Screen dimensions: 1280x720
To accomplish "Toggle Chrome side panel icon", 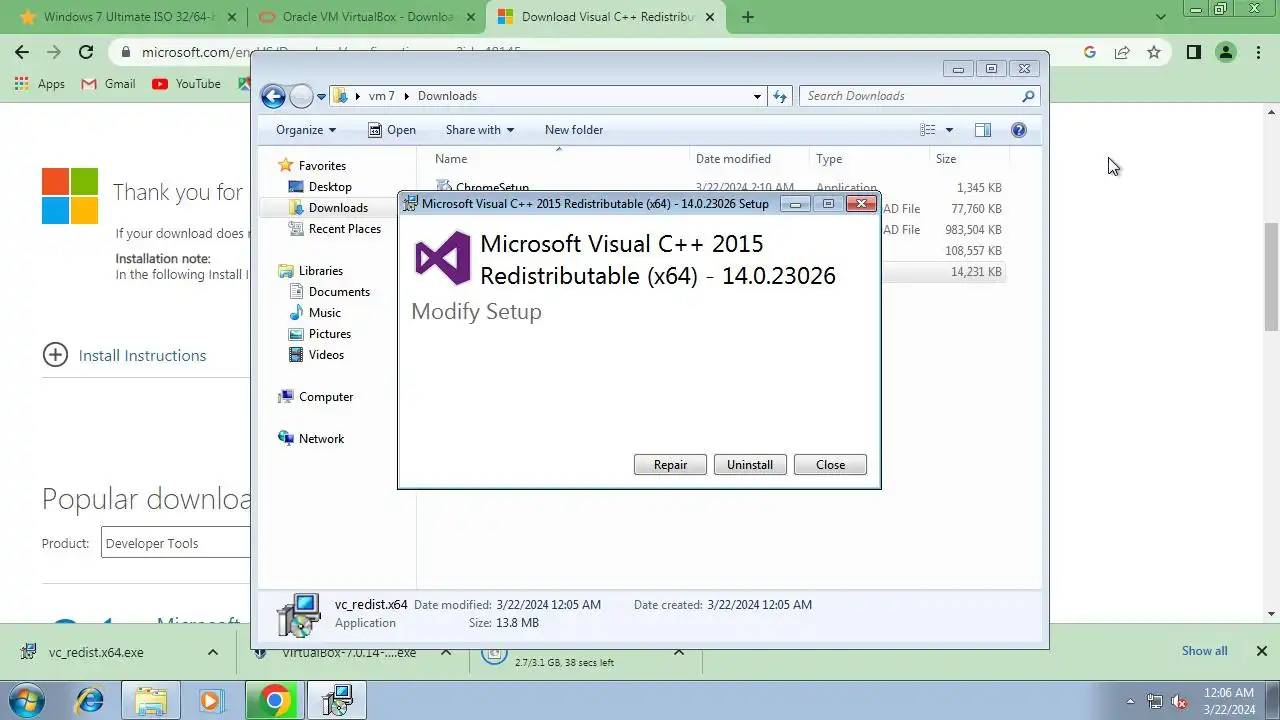I will [x=1193, y=53].
